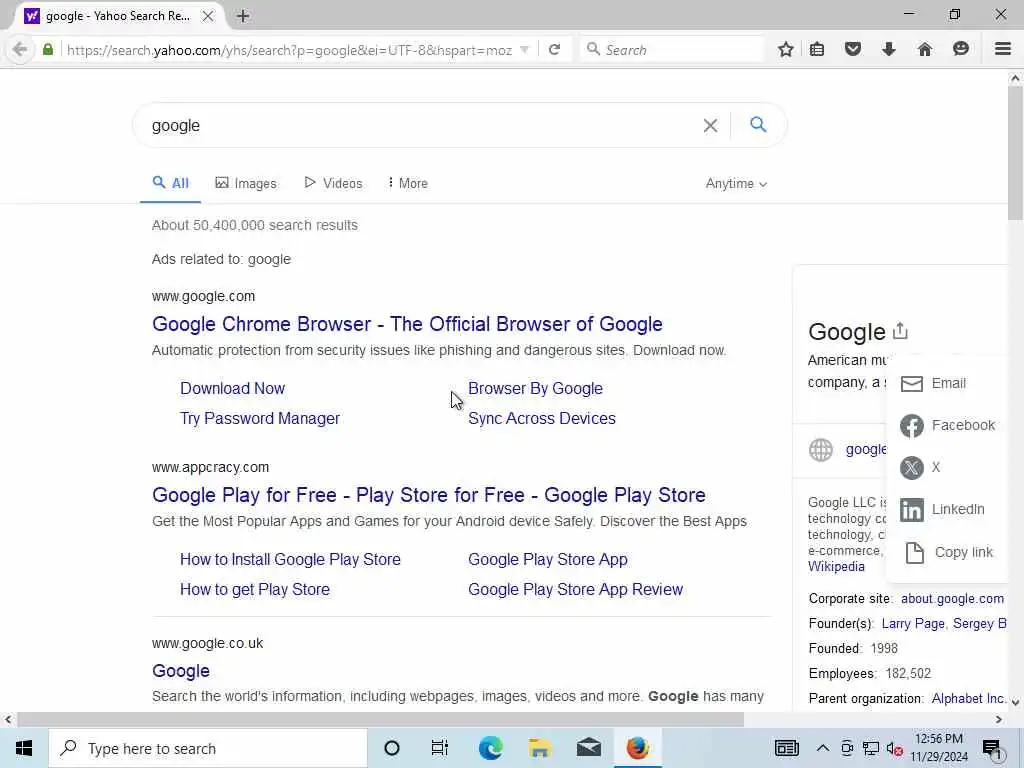Close the Yahoo Search Results tab

(208, 16)
